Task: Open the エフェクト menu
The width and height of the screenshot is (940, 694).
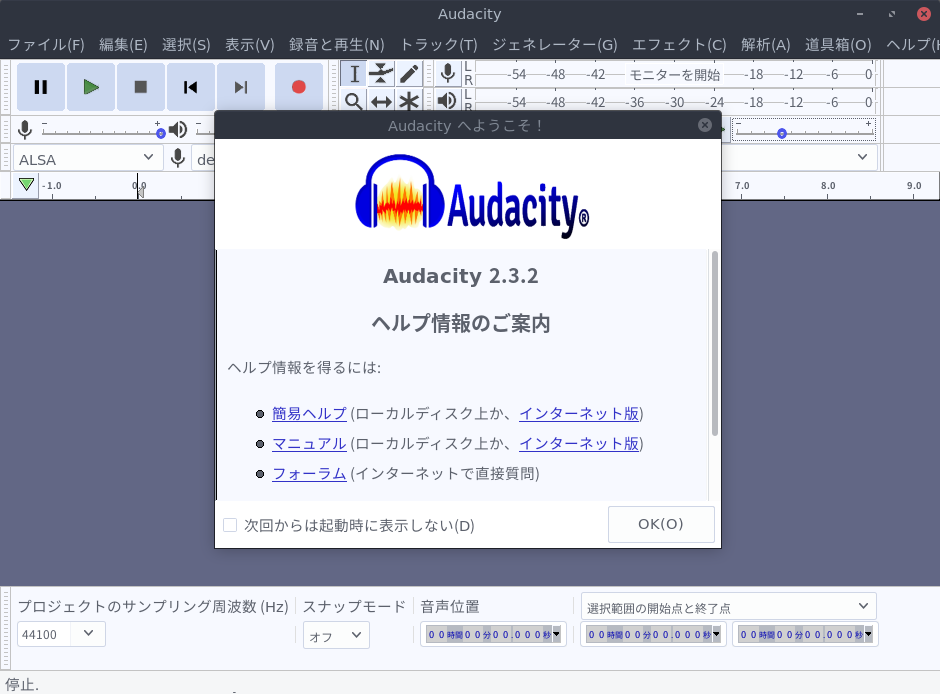Action: pos(679,44)
